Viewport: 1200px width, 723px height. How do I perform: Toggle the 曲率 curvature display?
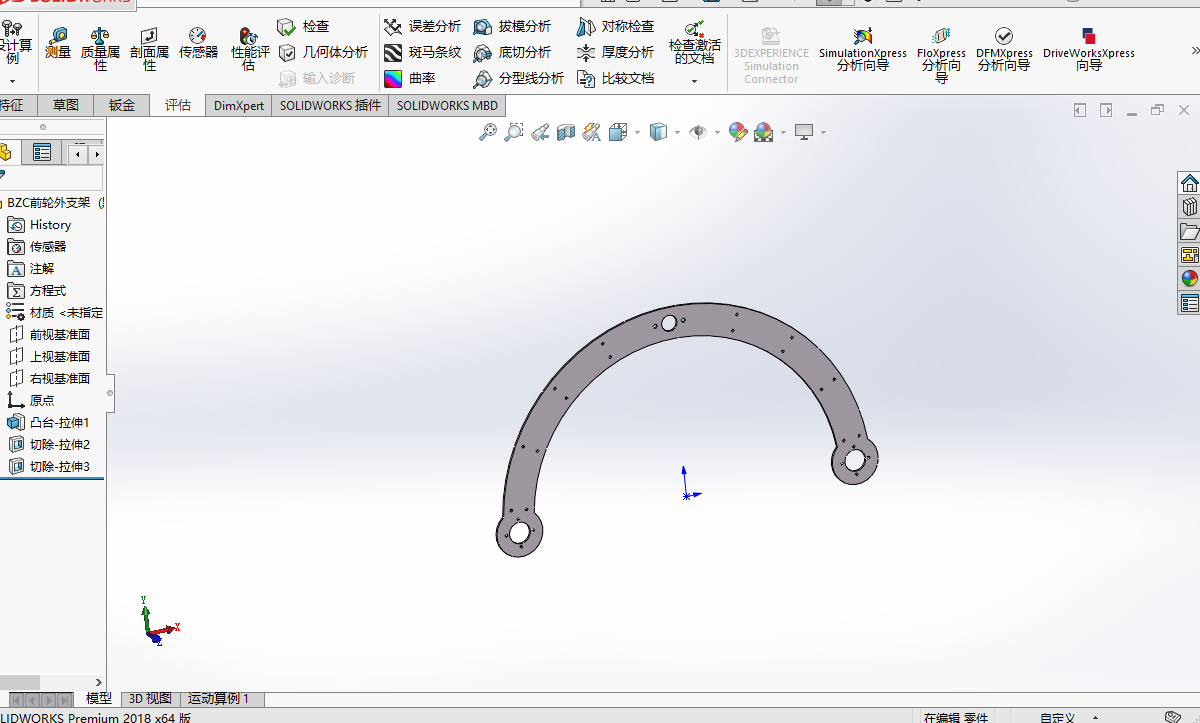click(x=410, y=78)
